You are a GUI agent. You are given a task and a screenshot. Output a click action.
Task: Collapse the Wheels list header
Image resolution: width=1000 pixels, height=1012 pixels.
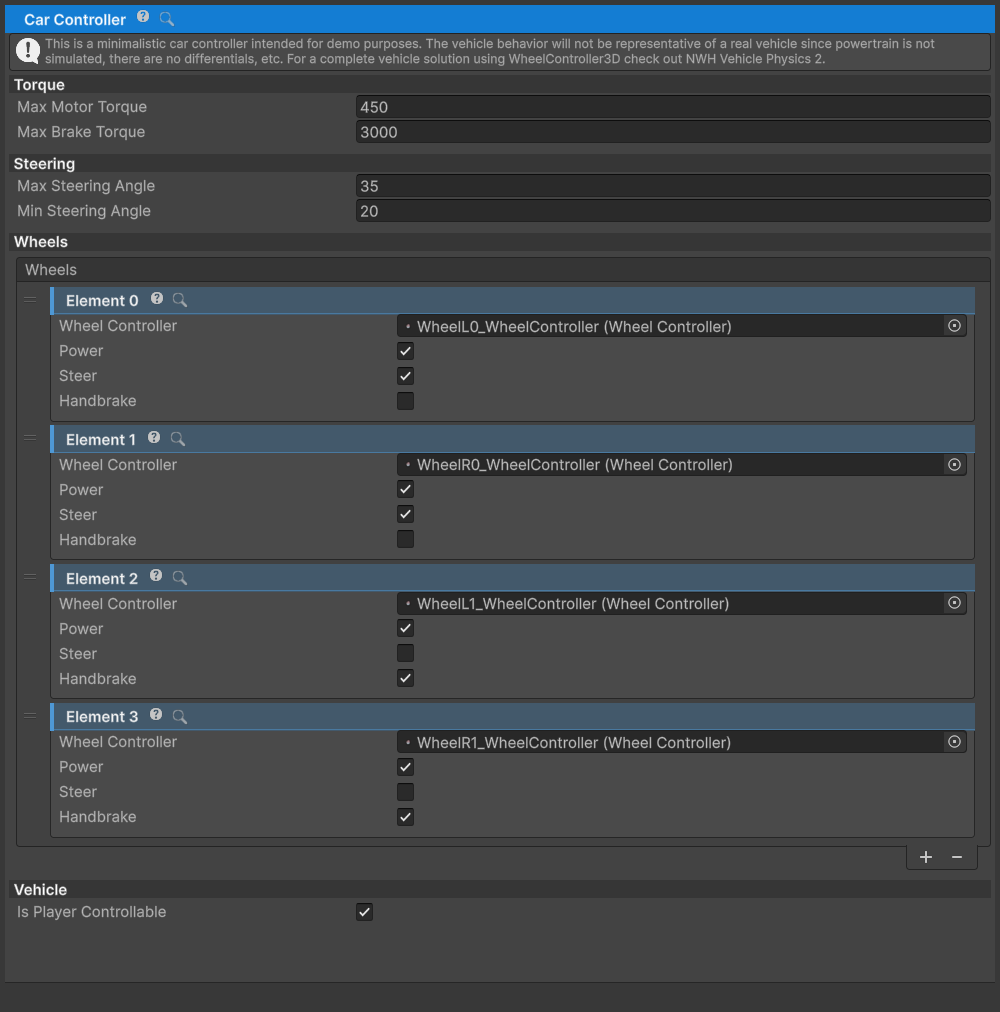[503, 270]
